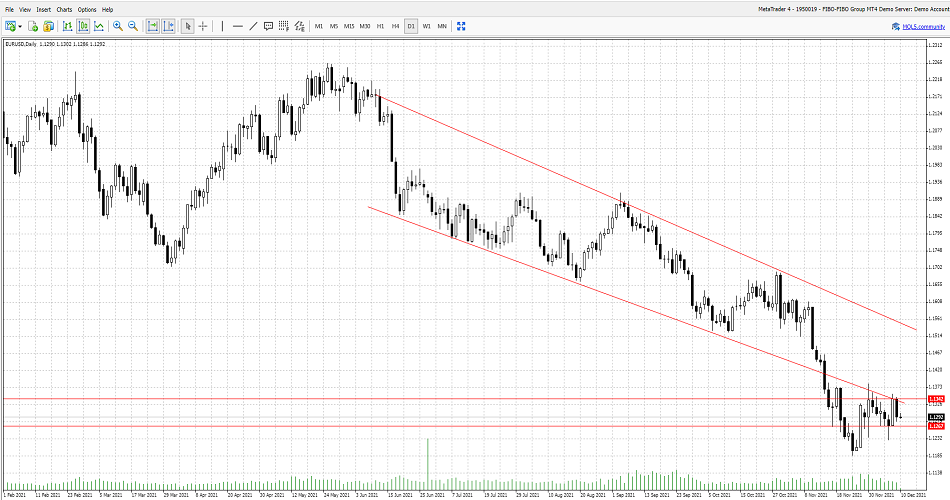This screenshot has height=500, width=950.
Task: Pick the trendline drawing tool
Action: 252,26
